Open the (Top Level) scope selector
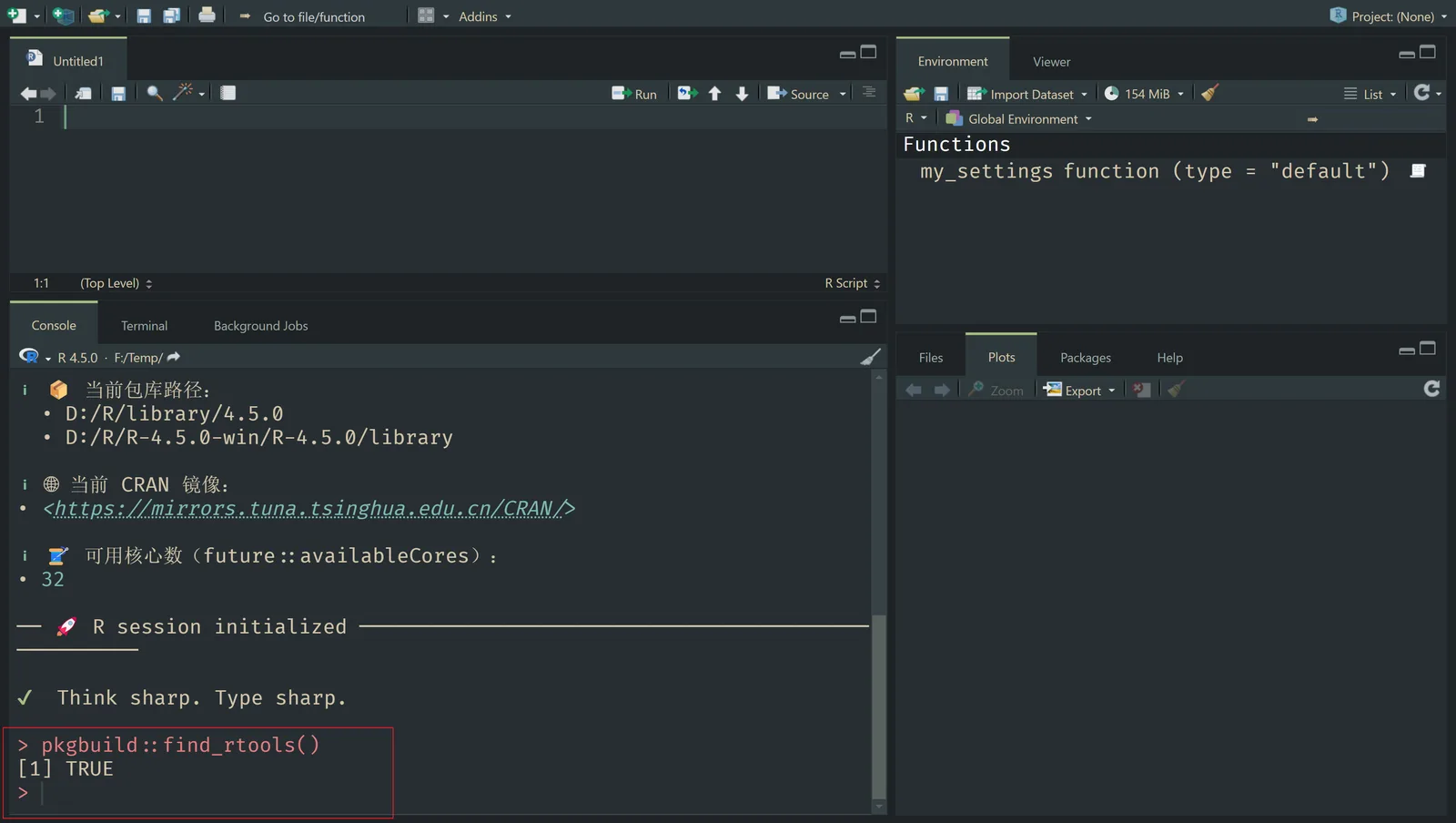The width and height of the screenshot is (1456, 823). [x=116, y=283]
